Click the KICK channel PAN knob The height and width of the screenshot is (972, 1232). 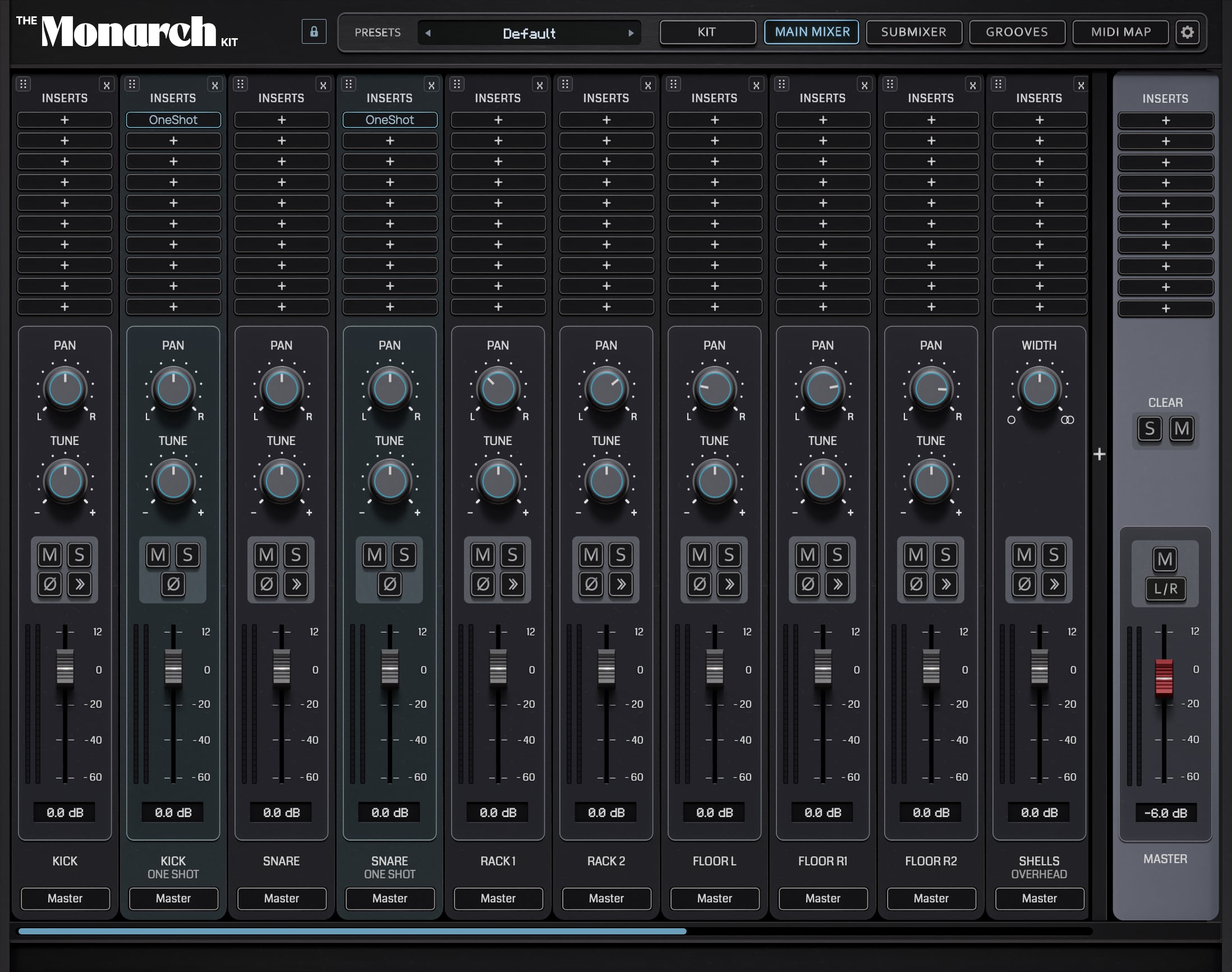pyautogui.click(x=66, y=389)
